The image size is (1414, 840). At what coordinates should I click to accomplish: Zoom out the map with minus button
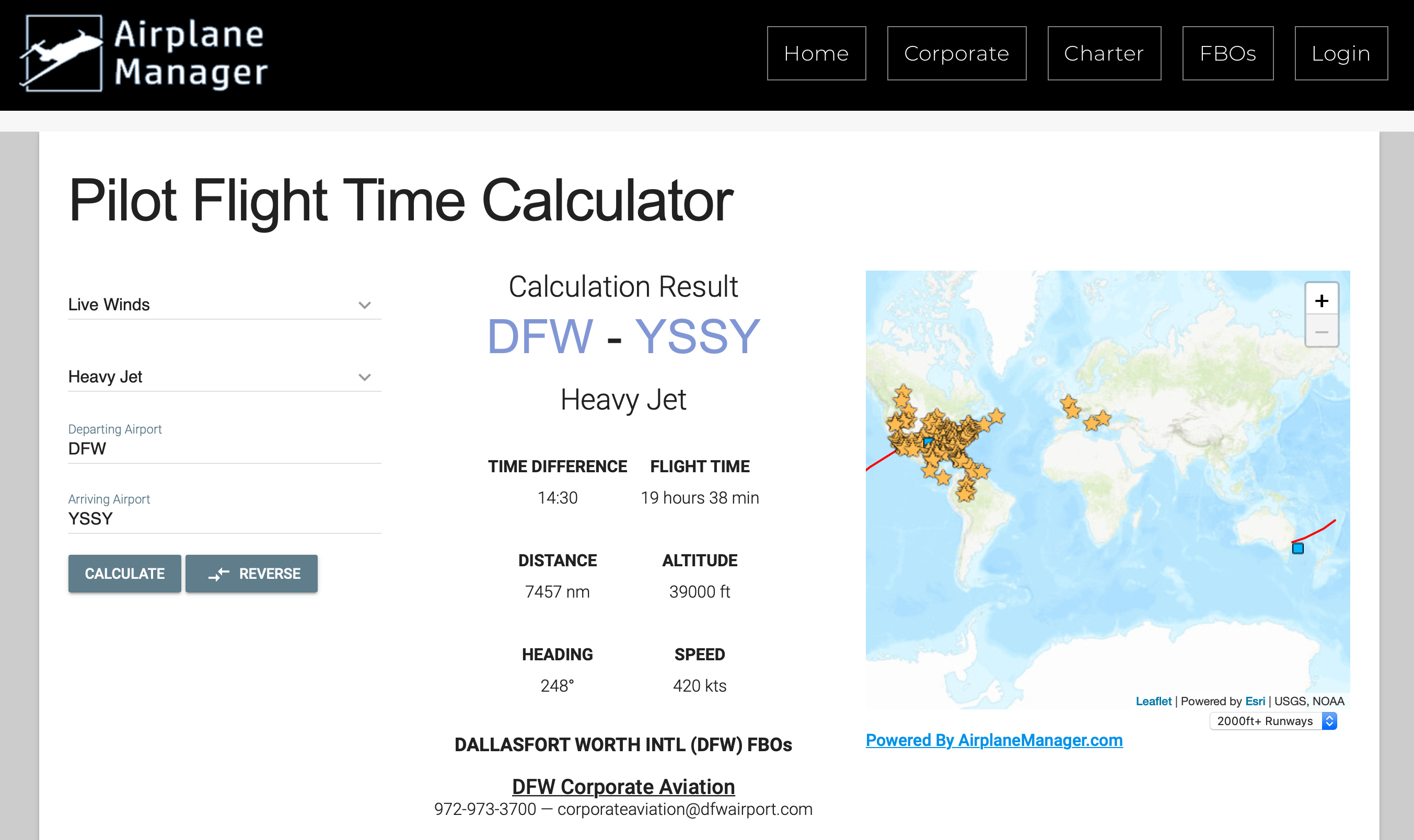1321,332
